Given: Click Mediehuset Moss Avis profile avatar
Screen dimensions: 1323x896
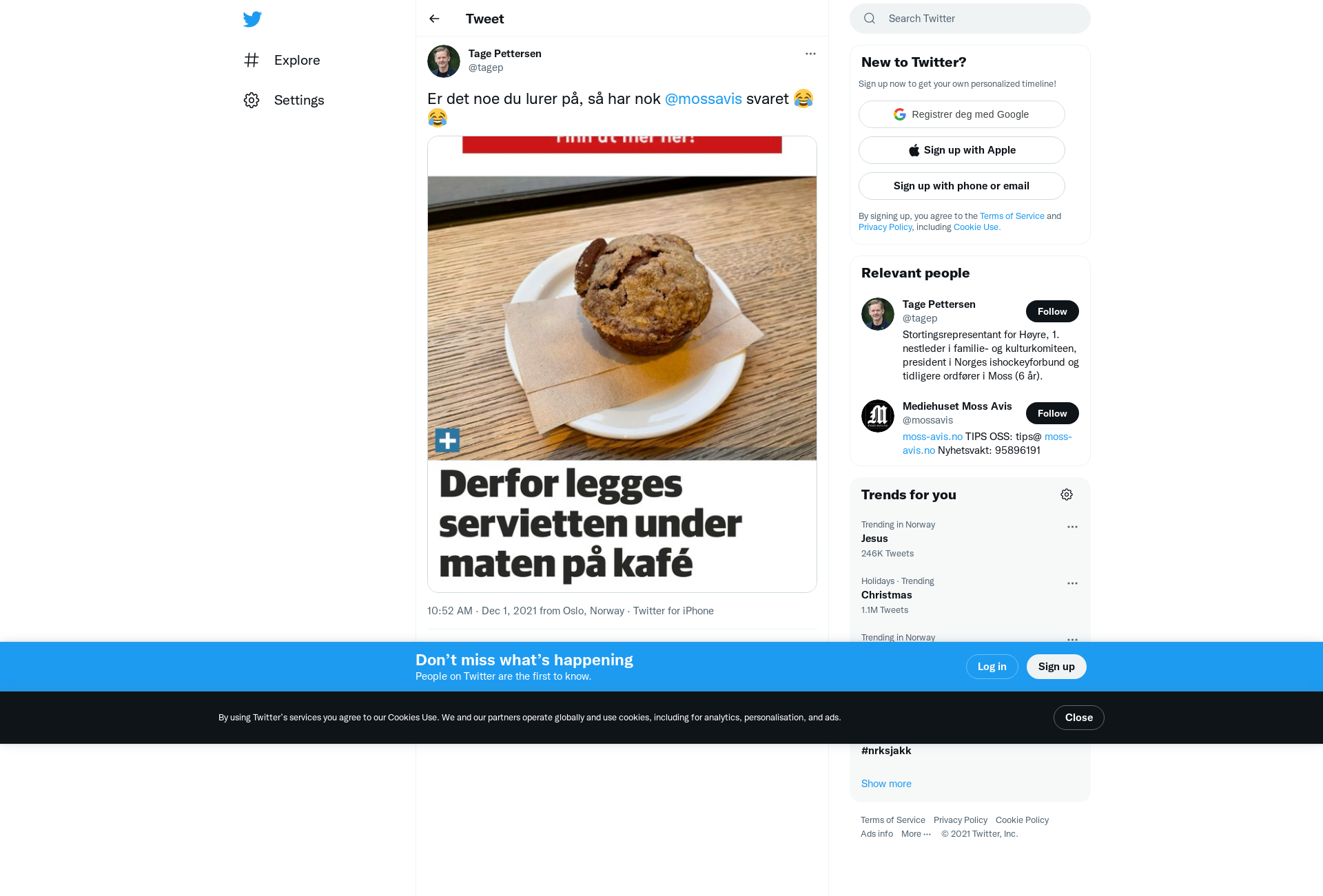Looking at the screenshot, I should click(x=878, y=416).
